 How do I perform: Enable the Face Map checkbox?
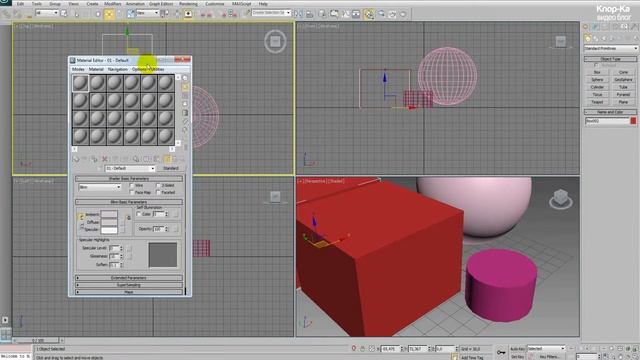point(132,192)
